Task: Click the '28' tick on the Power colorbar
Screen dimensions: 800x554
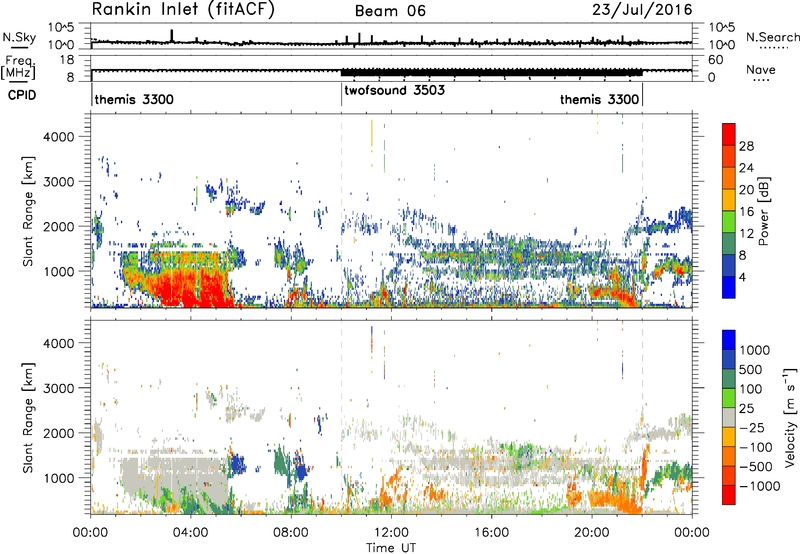Action: (x=746, y=146)
